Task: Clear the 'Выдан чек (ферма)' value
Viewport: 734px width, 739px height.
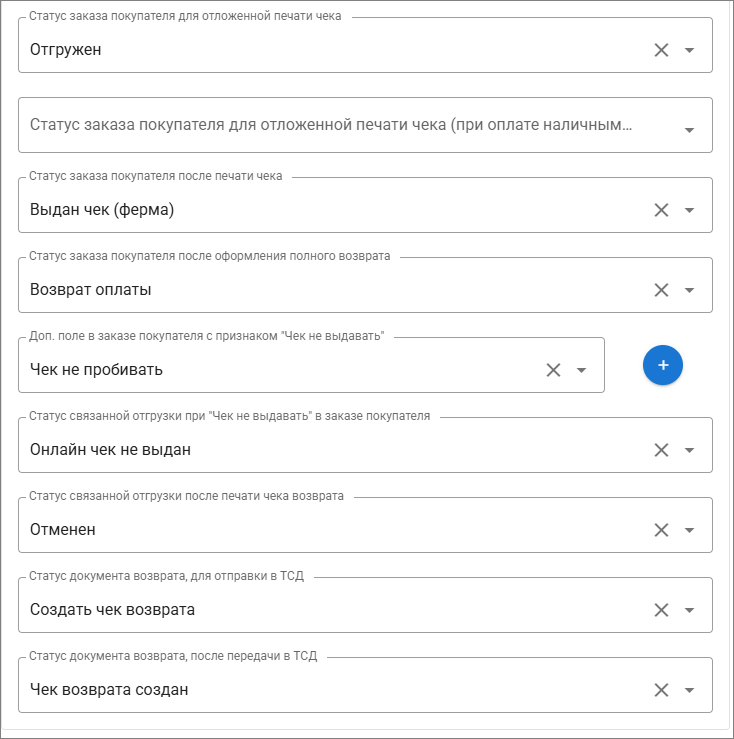Action: 661,210
